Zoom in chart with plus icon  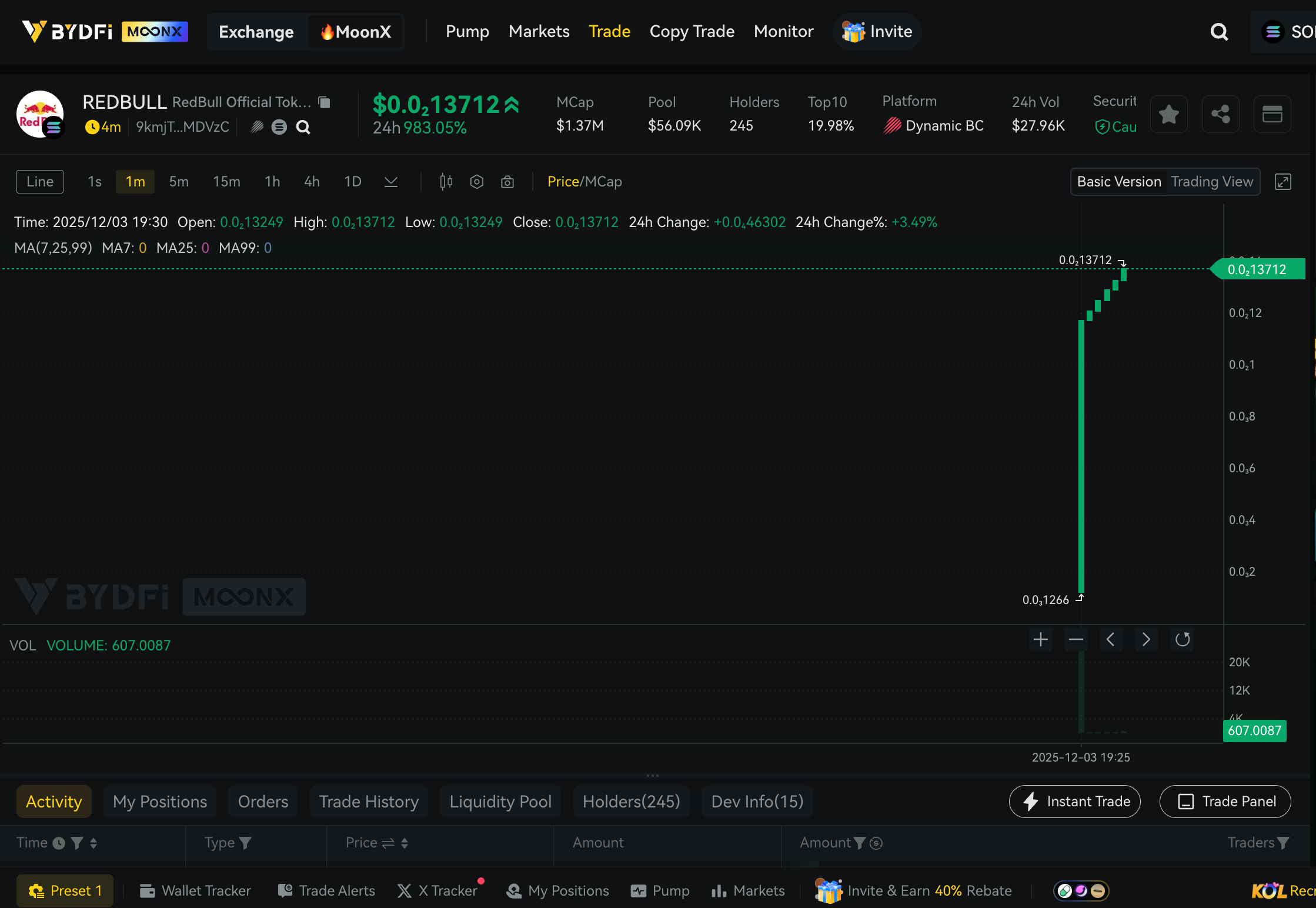click(1040, 639)
